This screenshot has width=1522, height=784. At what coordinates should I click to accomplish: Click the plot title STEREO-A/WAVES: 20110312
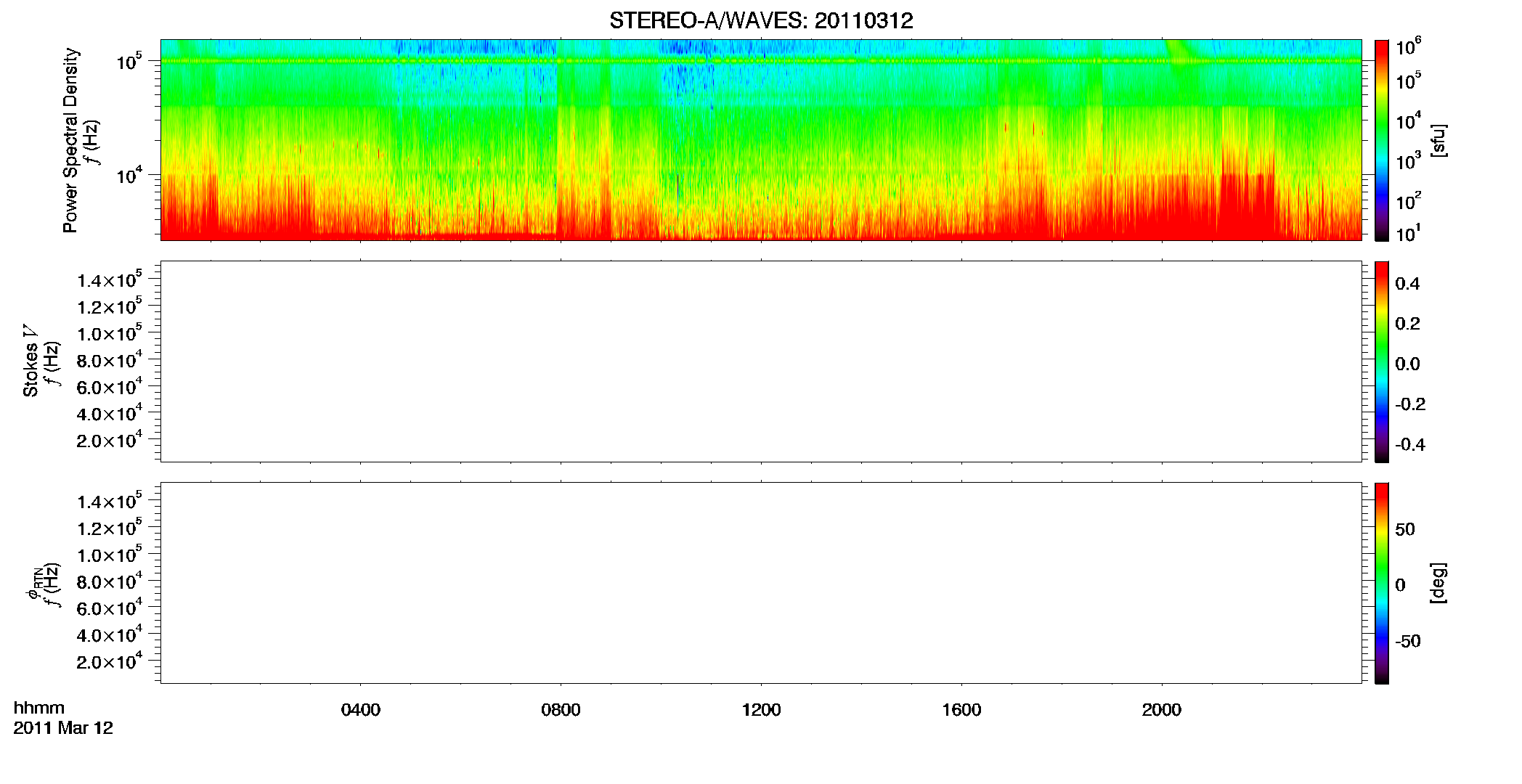(x=761, y=21)
